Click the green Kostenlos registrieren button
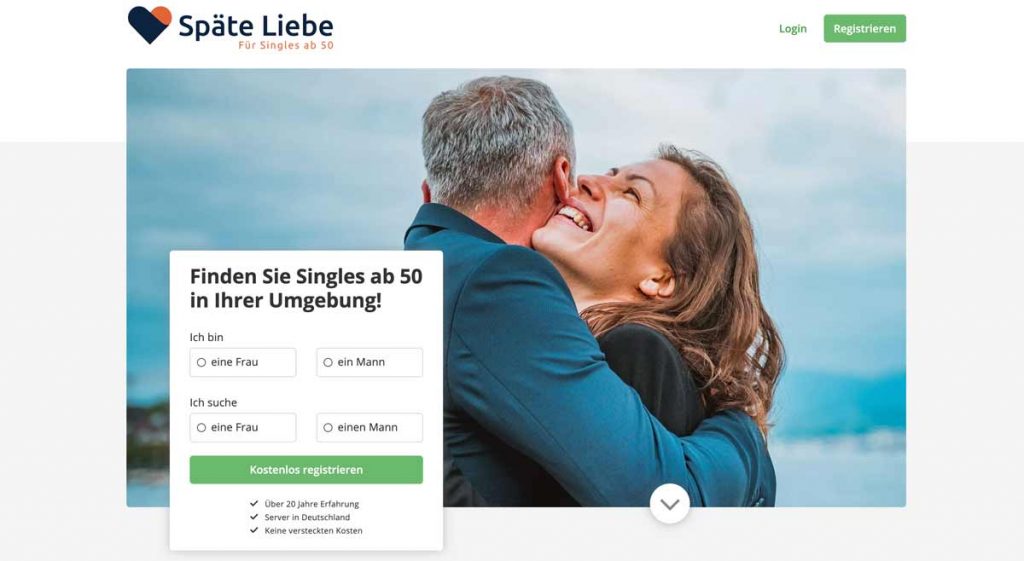The height and width of the screenshot is (561, 1024). (306, 470)
